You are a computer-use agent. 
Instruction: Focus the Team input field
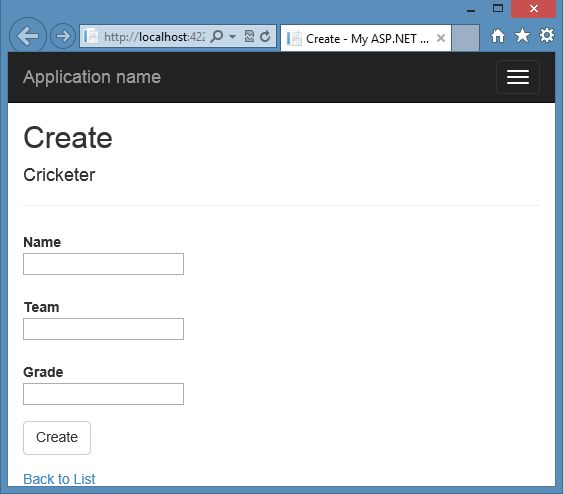point(103,329)
